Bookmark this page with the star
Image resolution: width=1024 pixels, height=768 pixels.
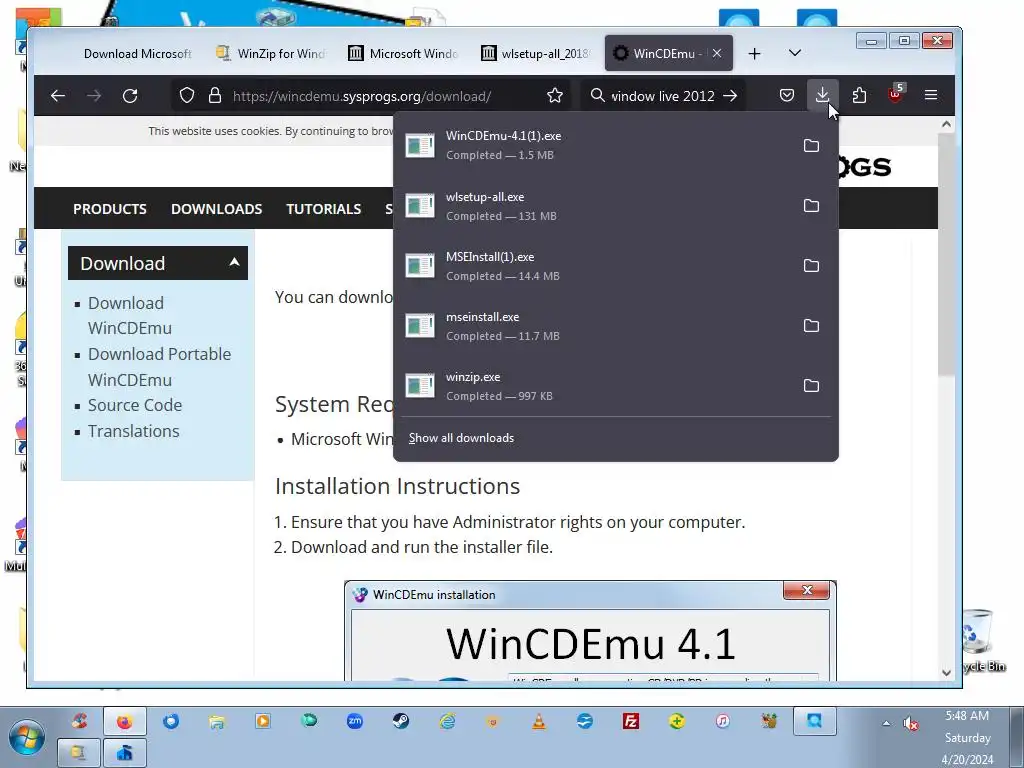[x=555, y=96]
